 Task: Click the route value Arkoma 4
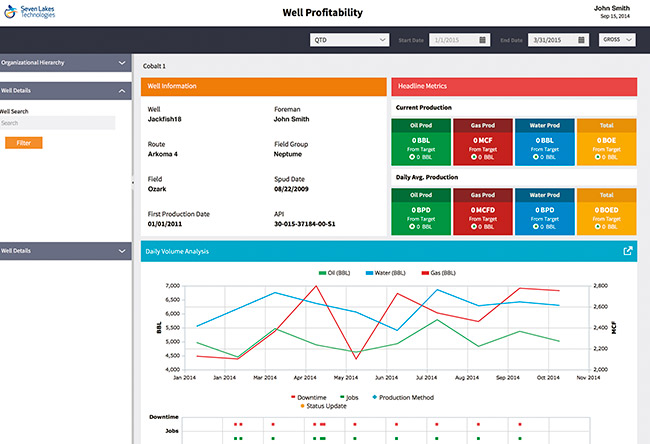click(162, 154)
